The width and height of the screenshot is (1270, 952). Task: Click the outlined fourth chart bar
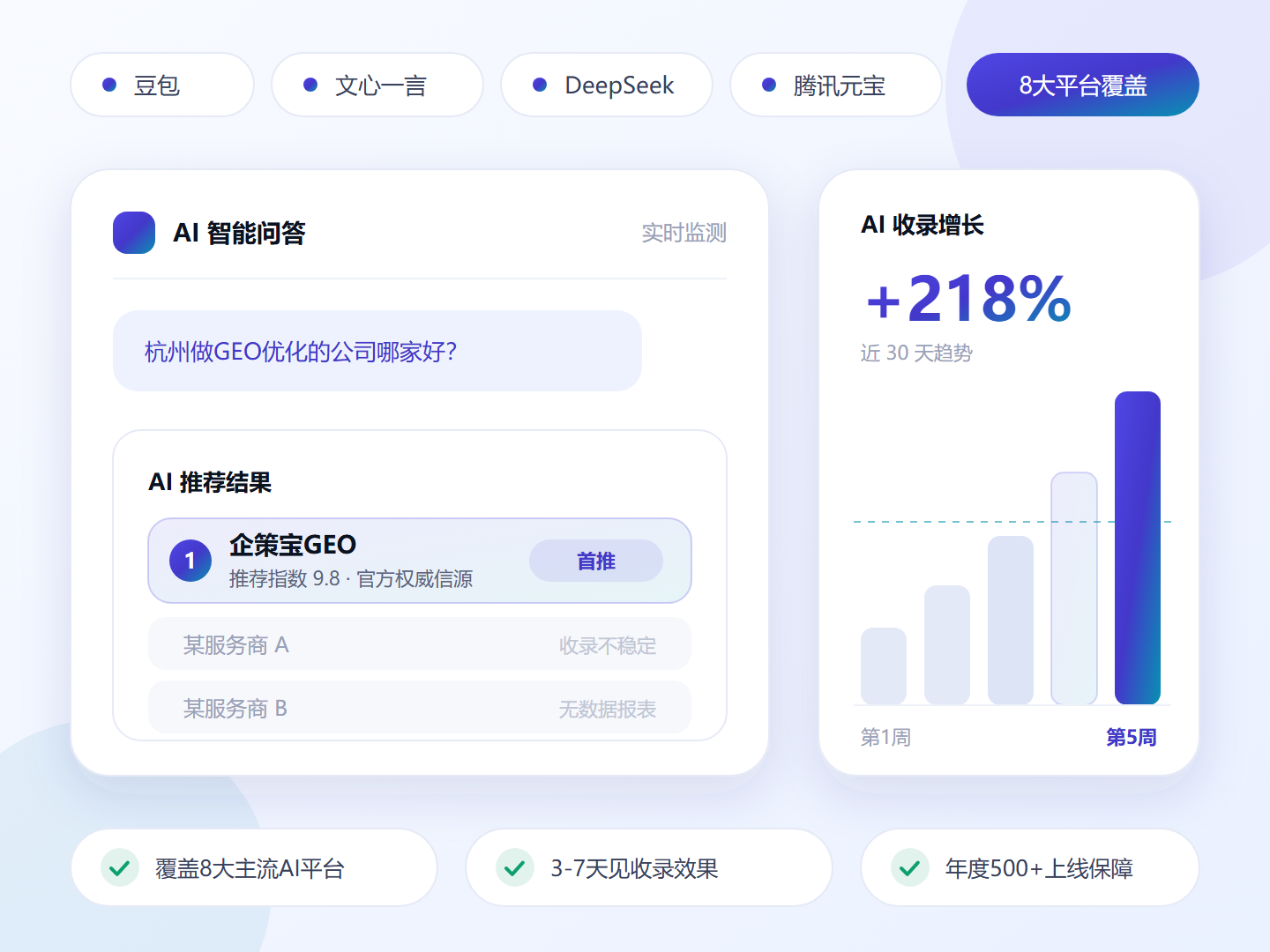[x=1074, y=589]
